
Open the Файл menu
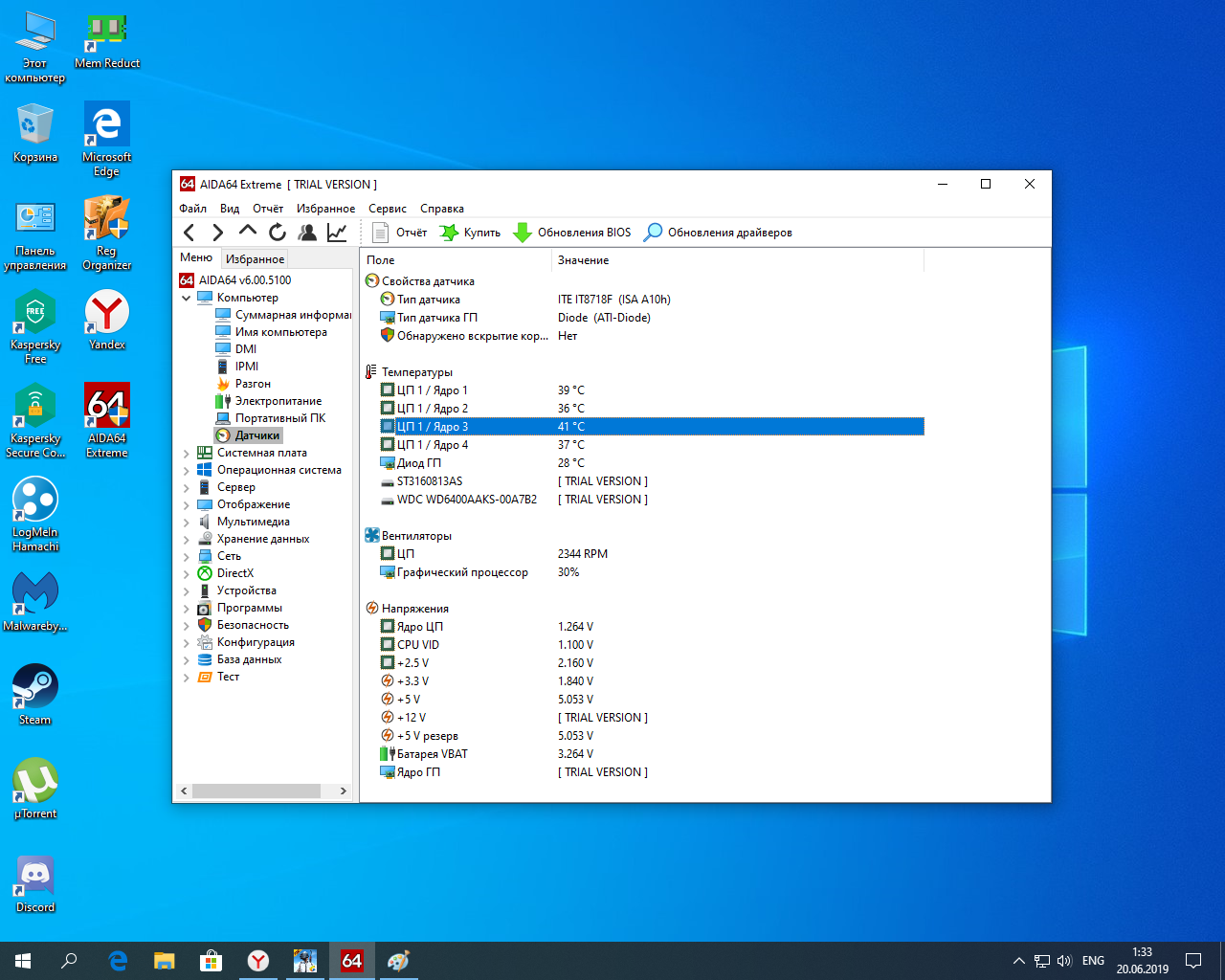(x=192, y=209)
